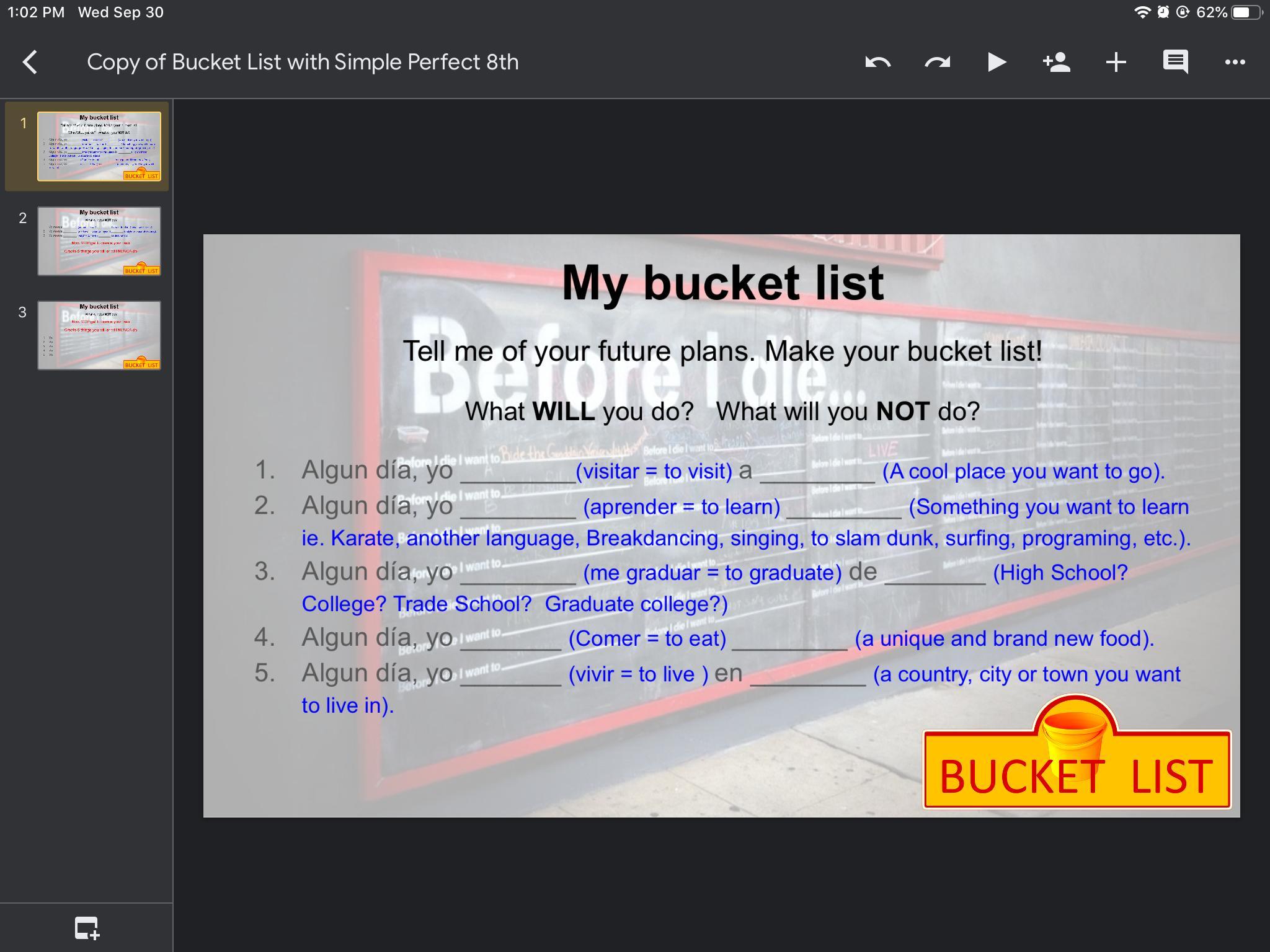Tap the back arrow to exit presentation
1270x952 pixels.
(30, 62)
